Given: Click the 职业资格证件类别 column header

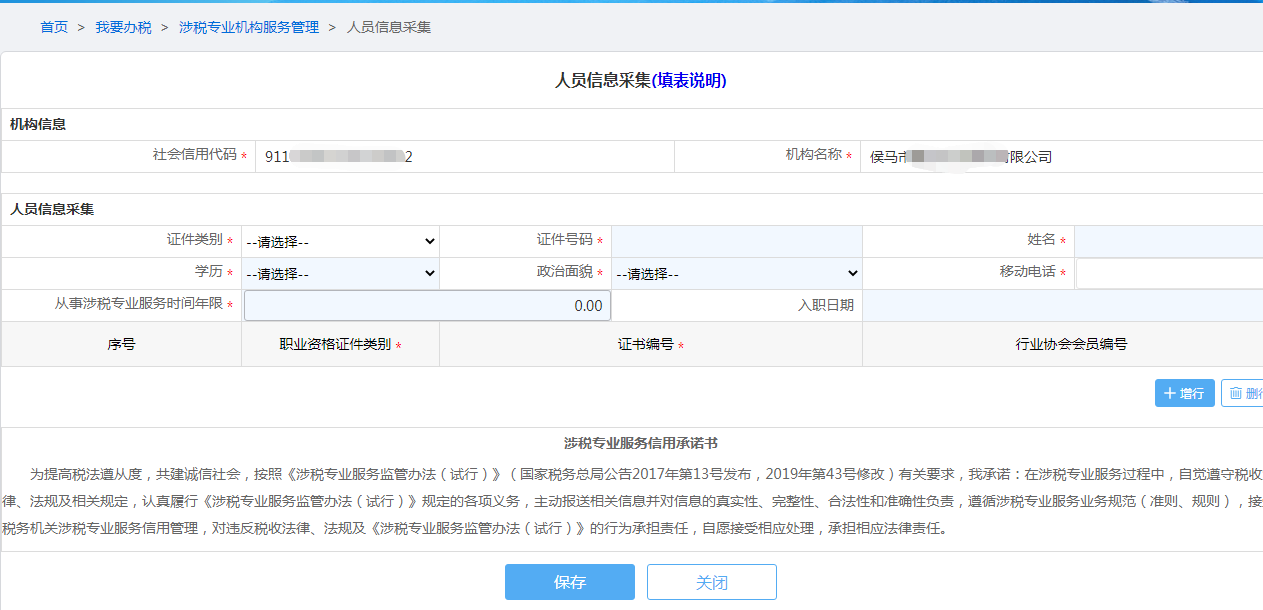Looking at the screenshot, I should click(340, 344).
